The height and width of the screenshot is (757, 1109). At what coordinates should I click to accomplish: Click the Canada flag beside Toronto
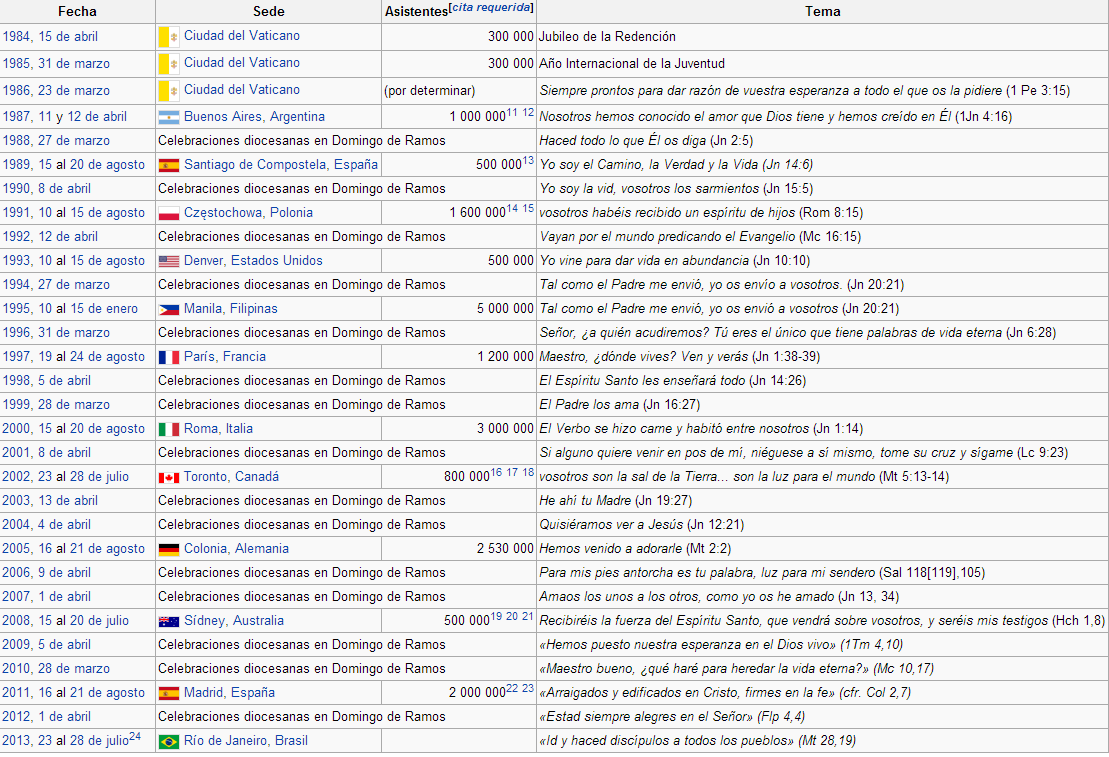168,478
